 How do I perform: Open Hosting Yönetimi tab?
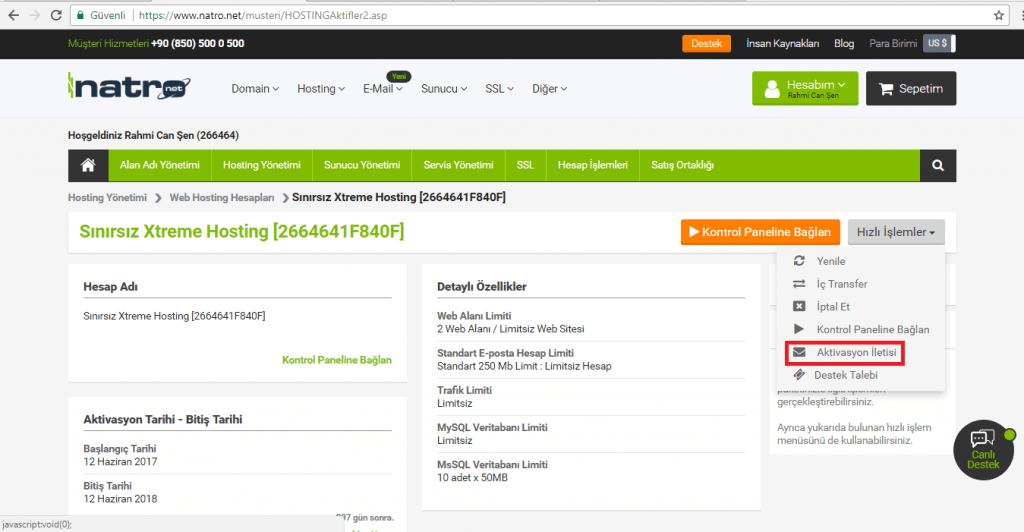262,165
